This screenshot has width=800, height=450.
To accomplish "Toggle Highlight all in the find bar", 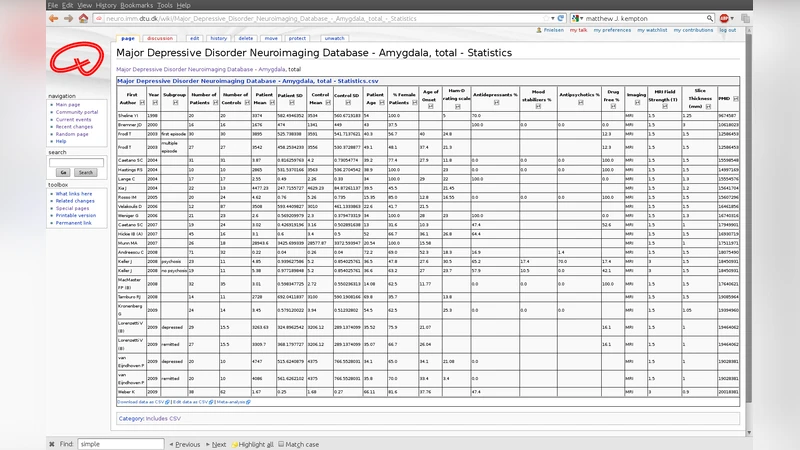I will click(x=252, y=443).
